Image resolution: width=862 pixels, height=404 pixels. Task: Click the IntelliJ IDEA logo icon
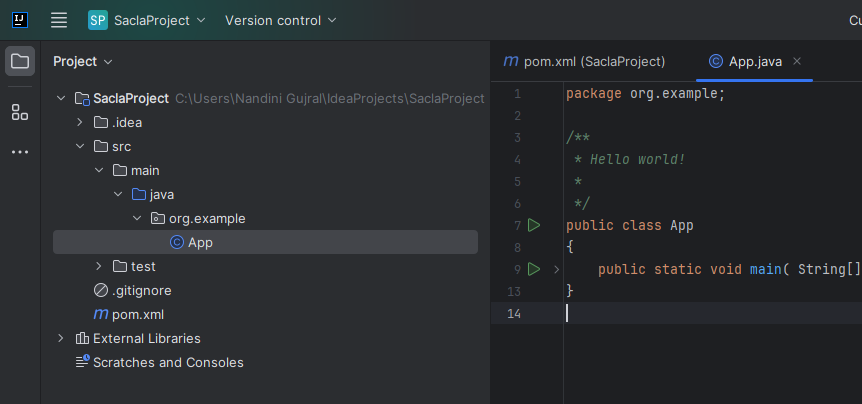pos(20,20)
